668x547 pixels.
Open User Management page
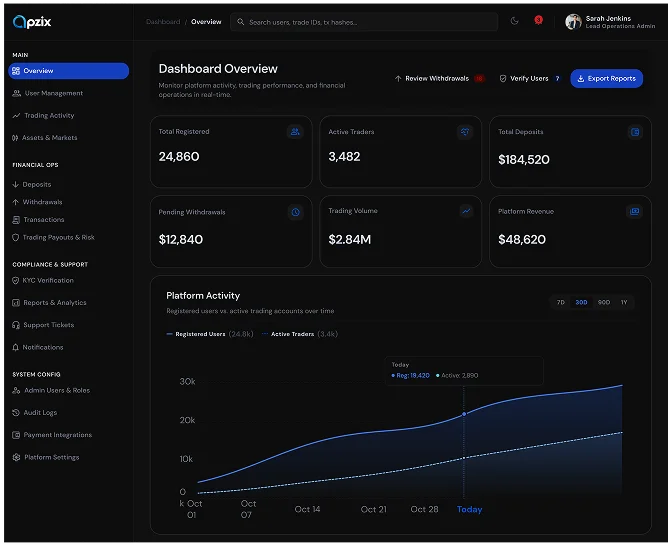[54, 93]
